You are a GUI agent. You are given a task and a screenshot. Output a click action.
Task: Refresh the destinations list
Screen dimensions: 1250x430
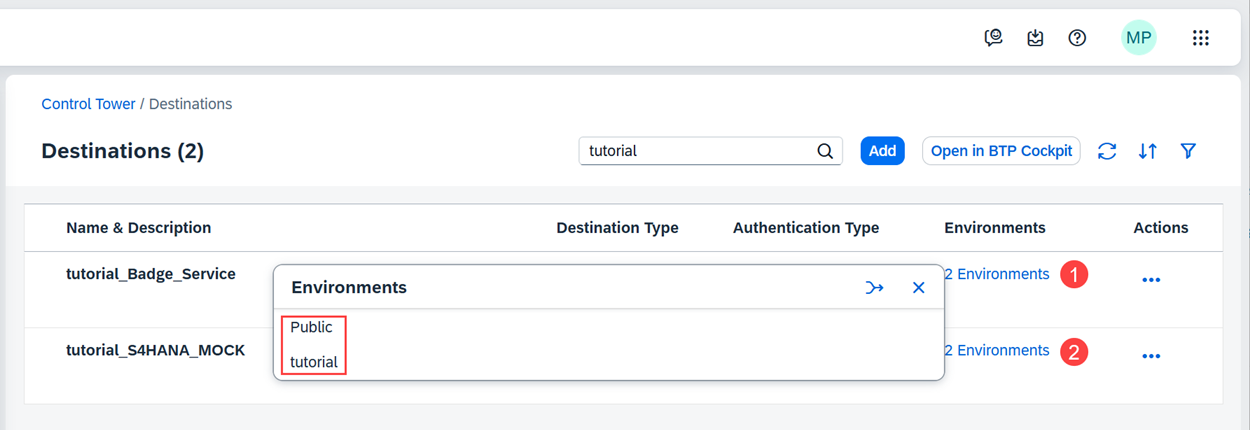1107,151
